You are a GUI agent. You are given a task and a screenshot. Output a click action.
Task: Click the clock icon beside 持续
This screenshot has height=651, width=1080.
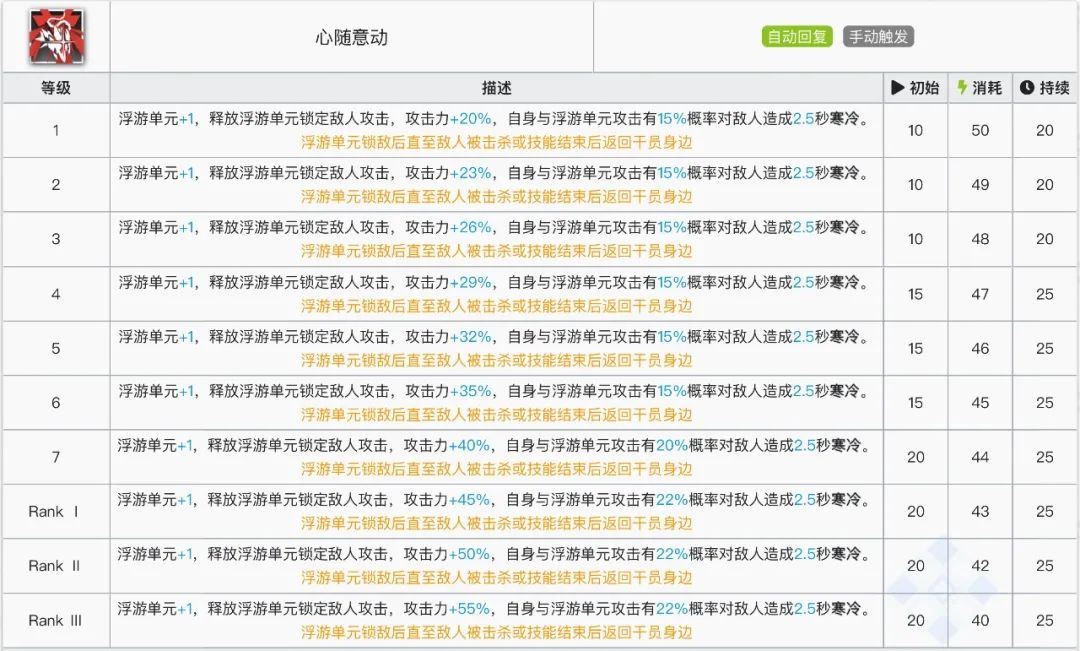tap(1027, 87)
